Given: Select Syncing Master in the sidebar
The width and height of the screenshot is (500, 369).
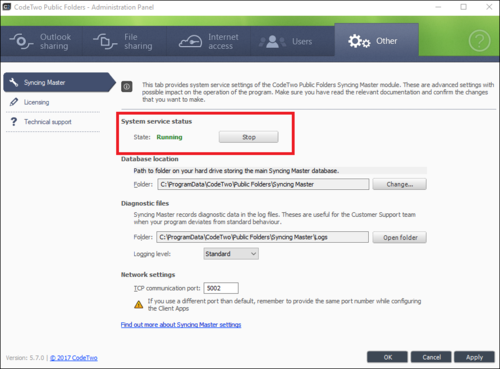Looking at the screenshot, I should (x=59, y=82).
